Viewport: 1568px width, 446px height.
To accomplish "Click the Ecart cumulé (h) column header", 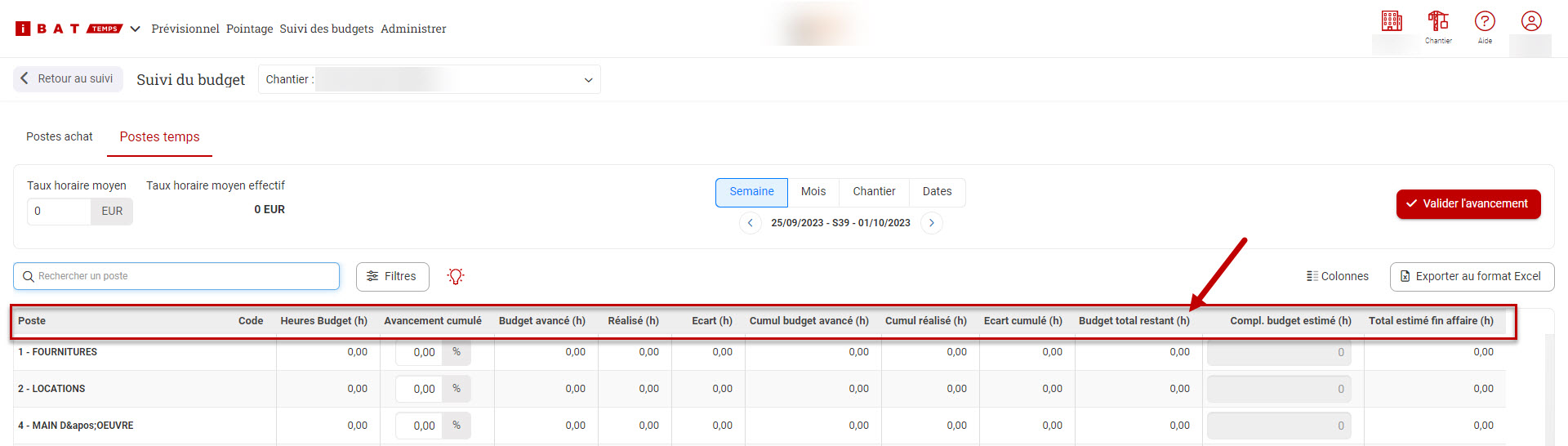I will tap(1023, 321).
